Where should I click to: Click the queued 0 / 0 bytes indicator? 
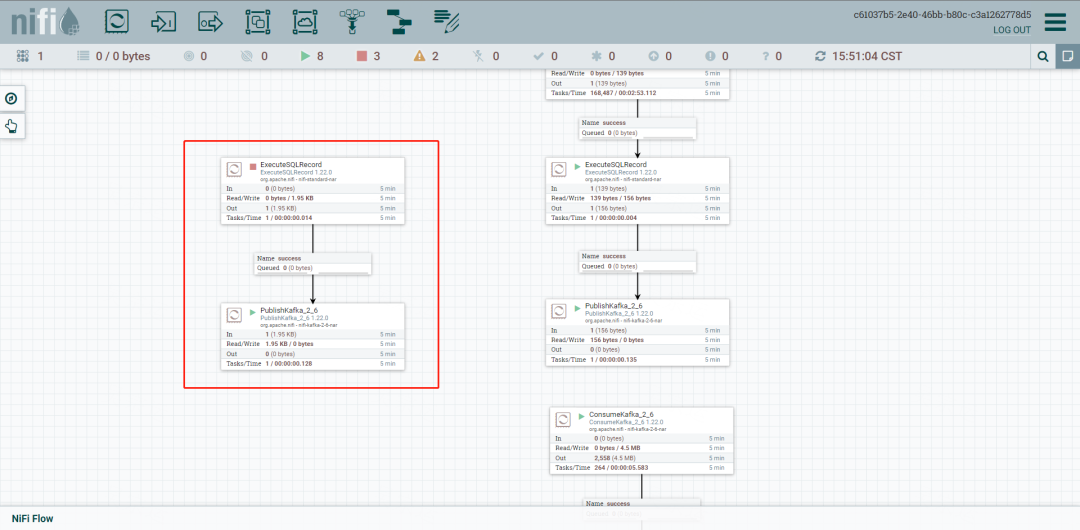(114, 57)
